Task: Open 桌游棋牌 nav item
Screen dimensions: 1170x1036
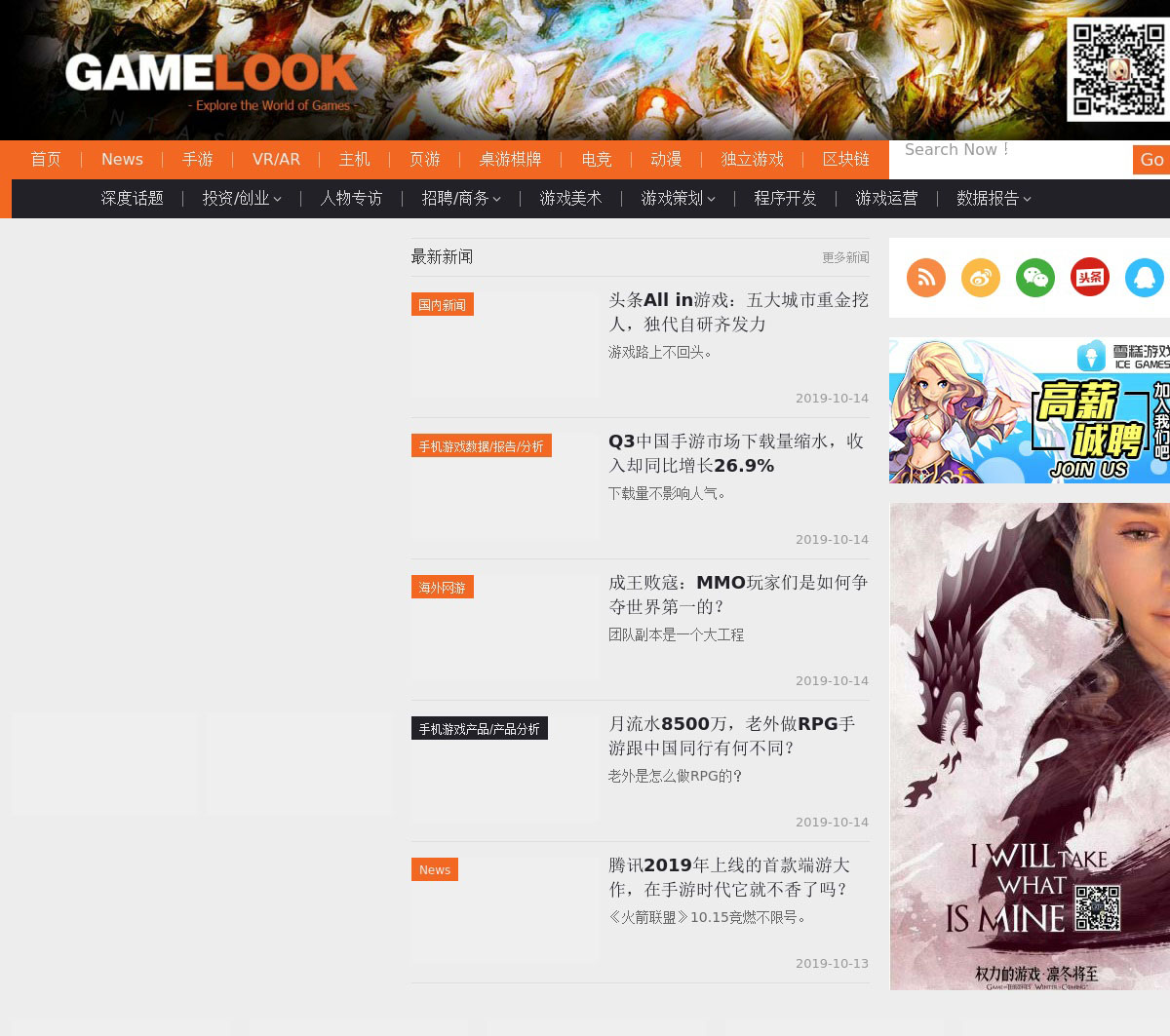Action: click(x=510, y=160)
